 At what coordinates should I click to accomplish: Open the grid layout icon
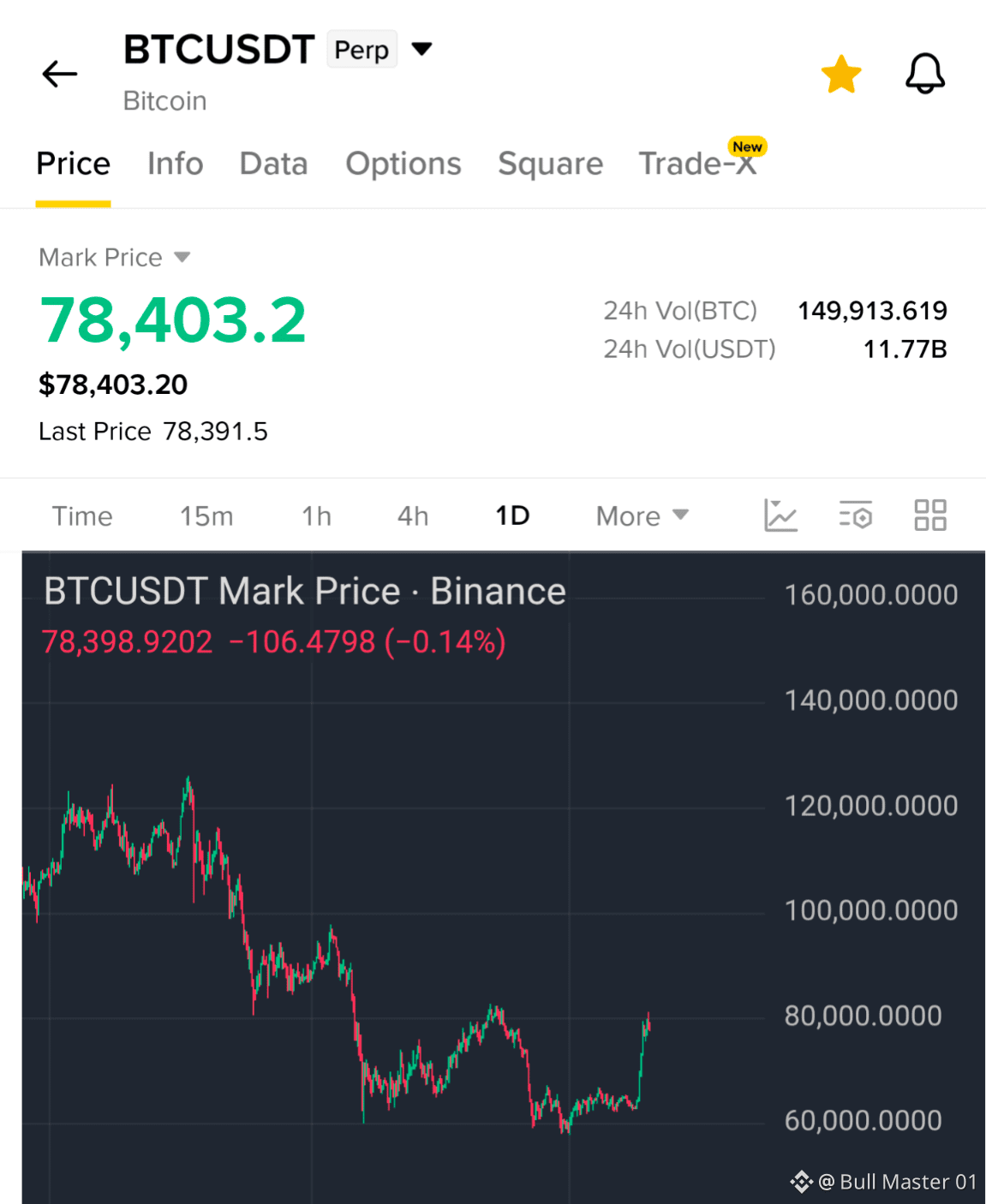930,516
